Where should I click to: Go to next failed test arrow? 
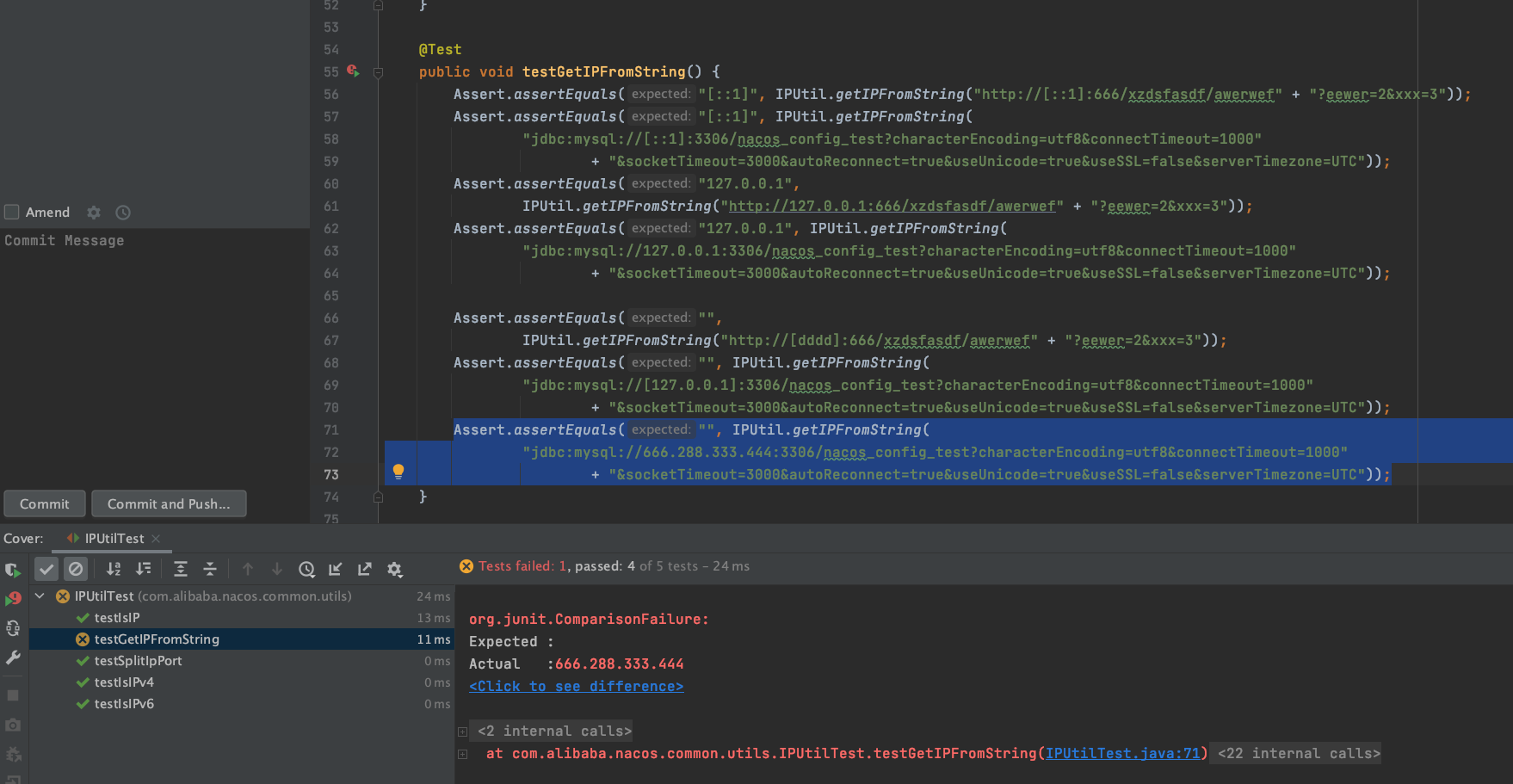click(x=277, y=569)
